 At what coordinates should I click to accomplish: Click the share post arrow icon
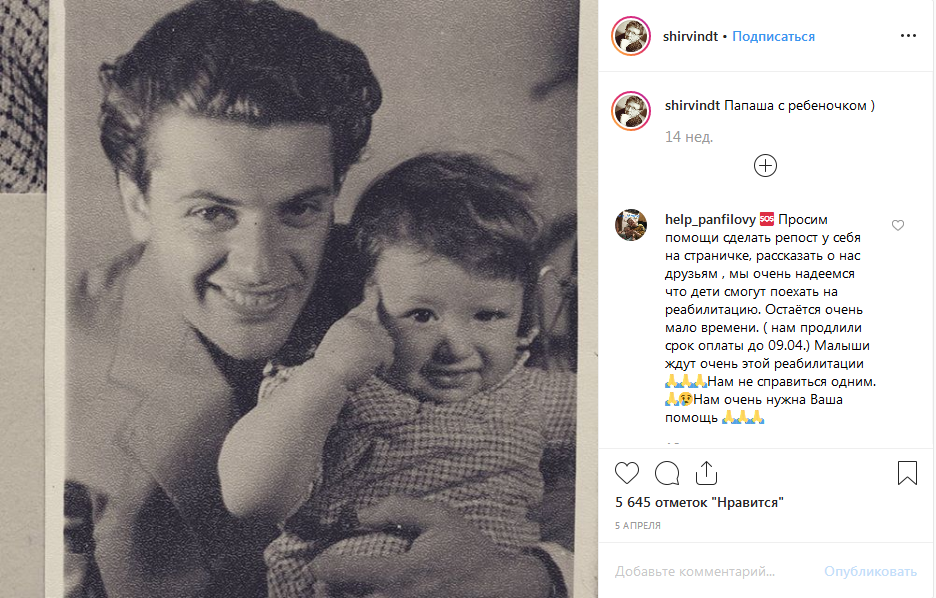[x=706, y=472]
